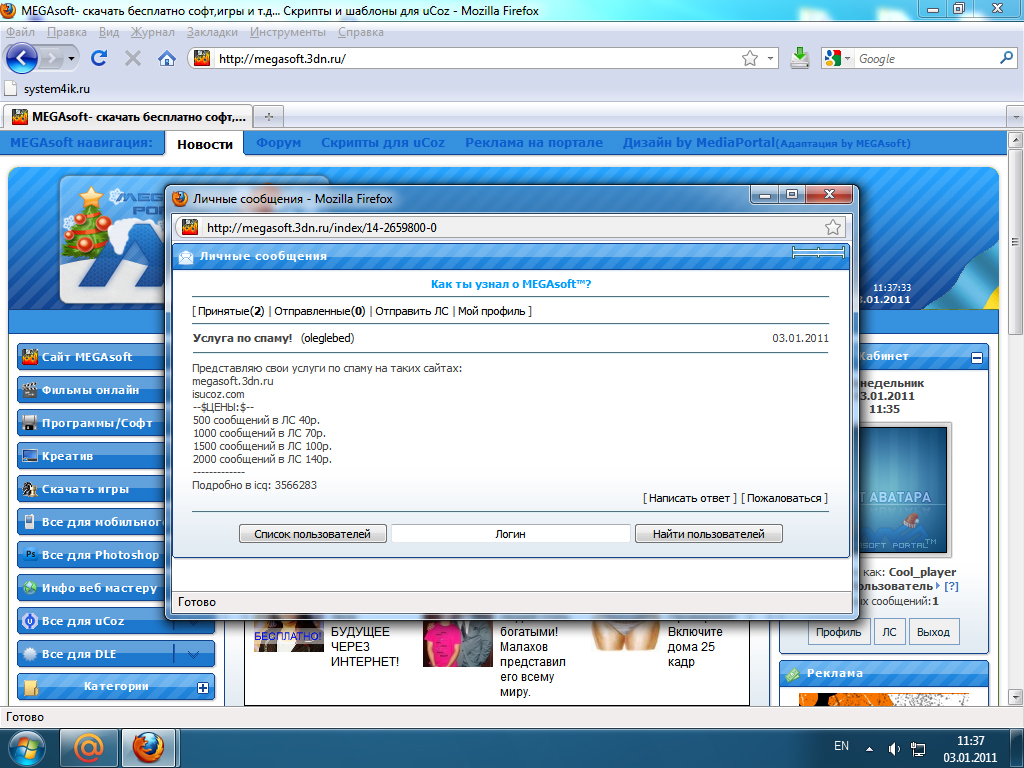This screenshot has width=1024, height=768.
Task: Open Отправленные(0) messages list
Action: pos(319,312)
